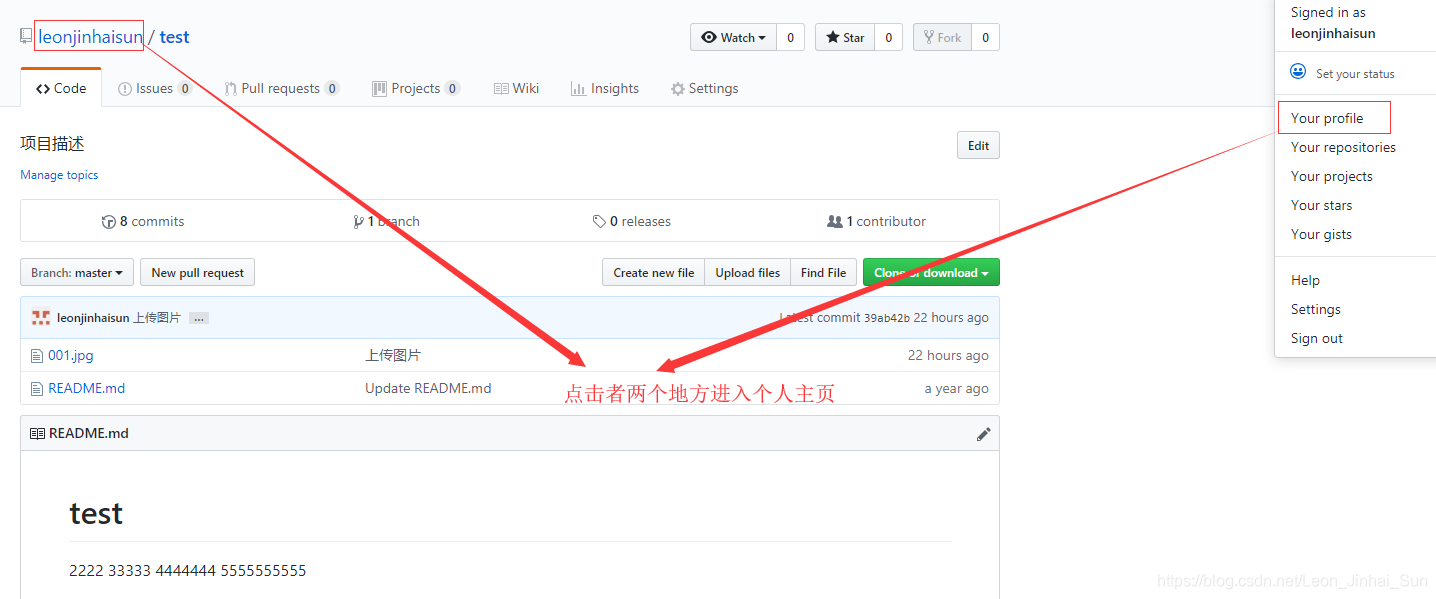Open the fork count

point(985,37)
